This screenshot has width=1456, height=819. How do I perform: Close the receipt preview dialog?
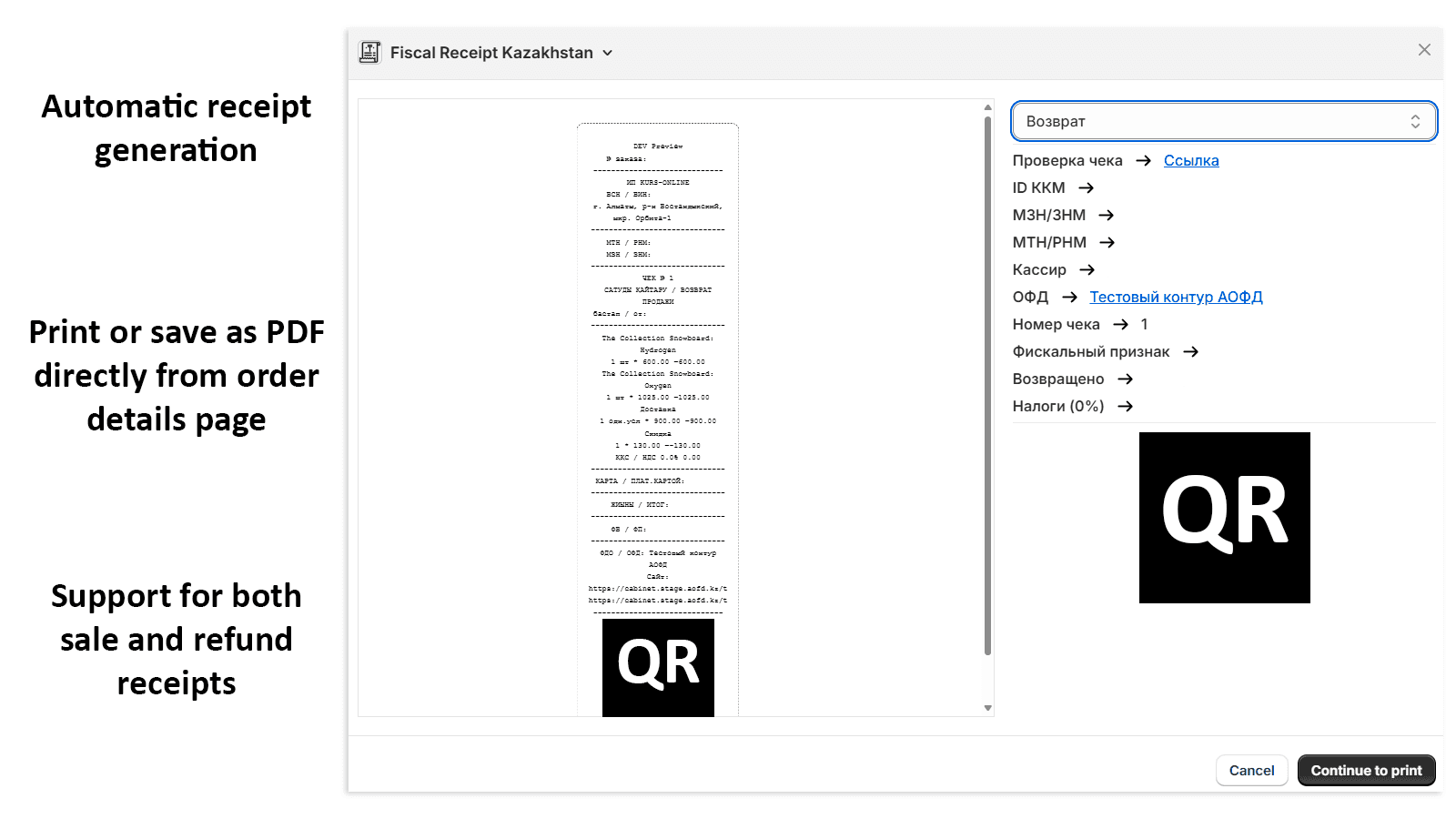pos(1423,49)
